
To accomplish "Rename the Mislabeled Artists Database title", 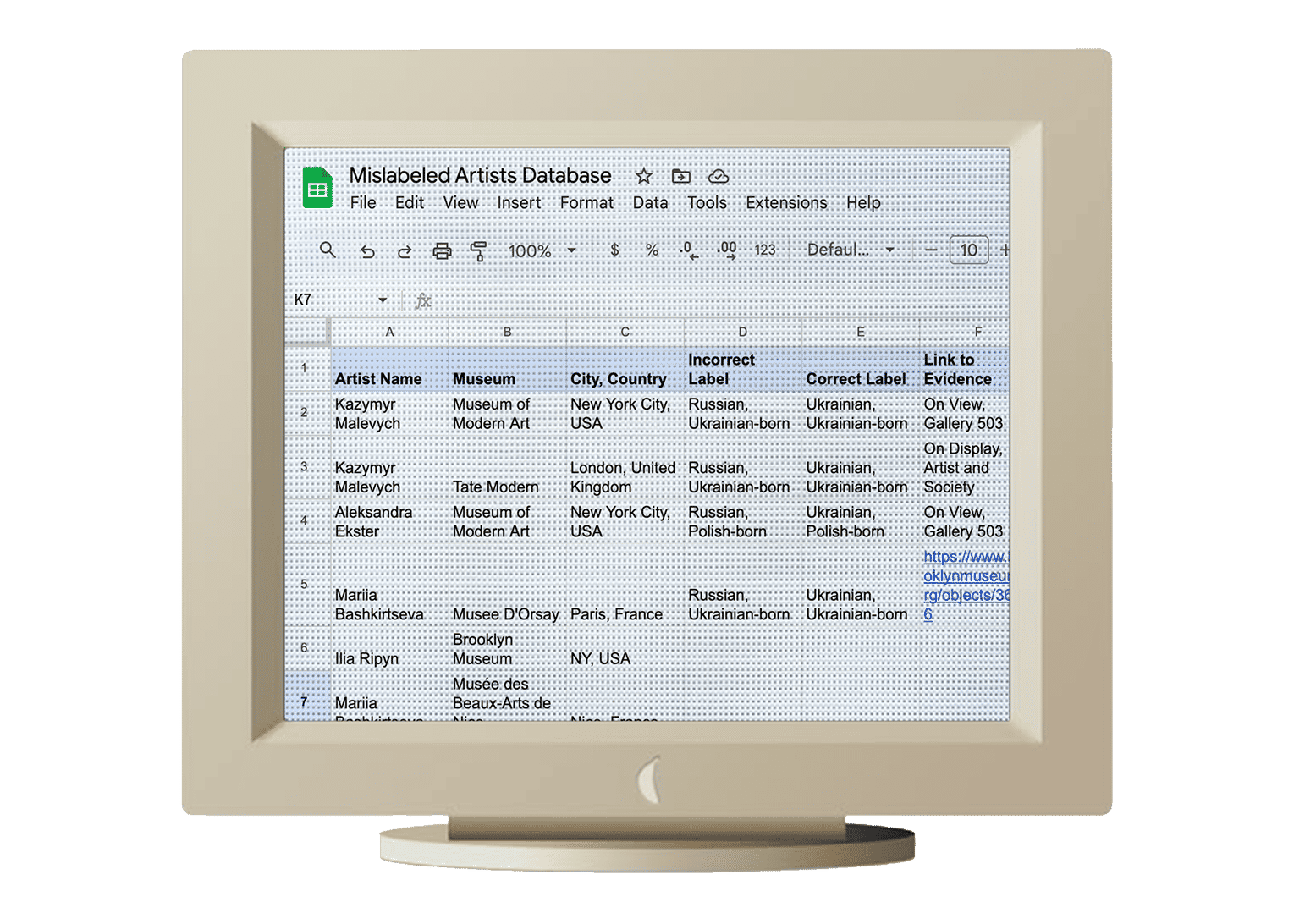I will 480,175.
